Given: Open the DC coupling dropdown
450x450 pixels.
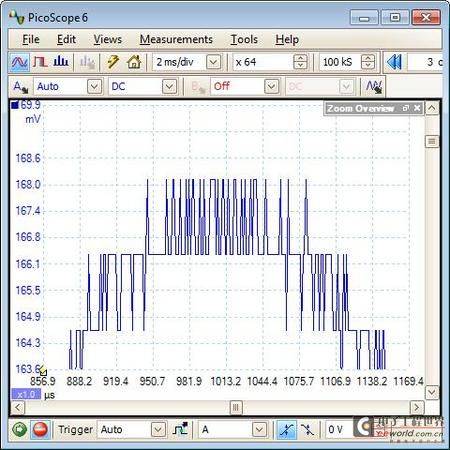Looking at the screenshot, I should [x=169, y=87].
